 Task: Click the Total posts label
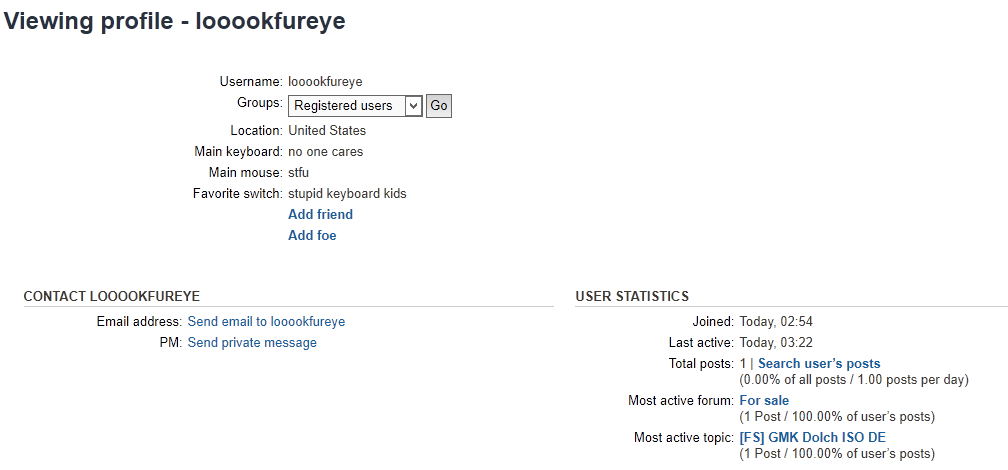pos(701,364)
